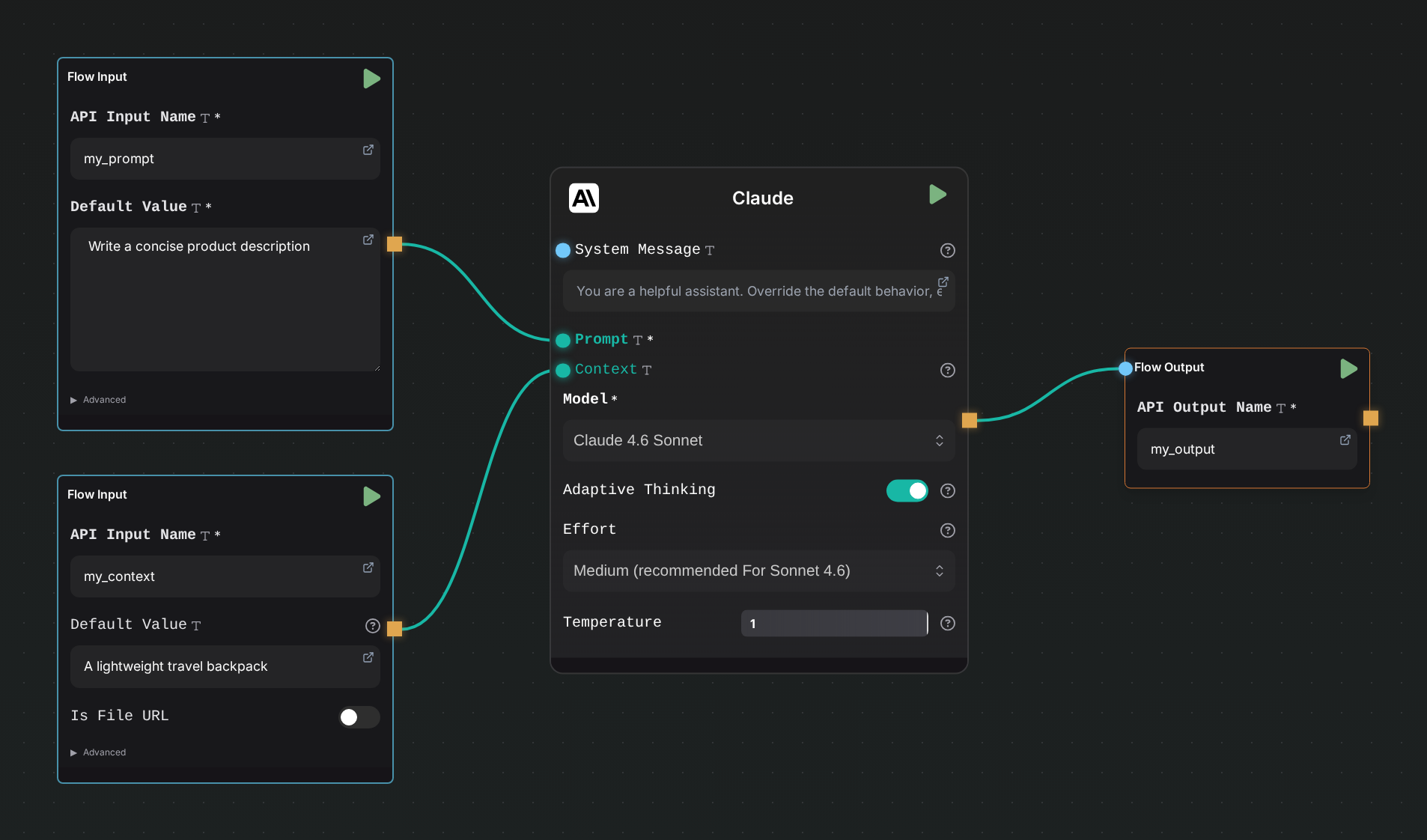
Task: Run the Flow Output node
Action: click(x=1348, y=368)
